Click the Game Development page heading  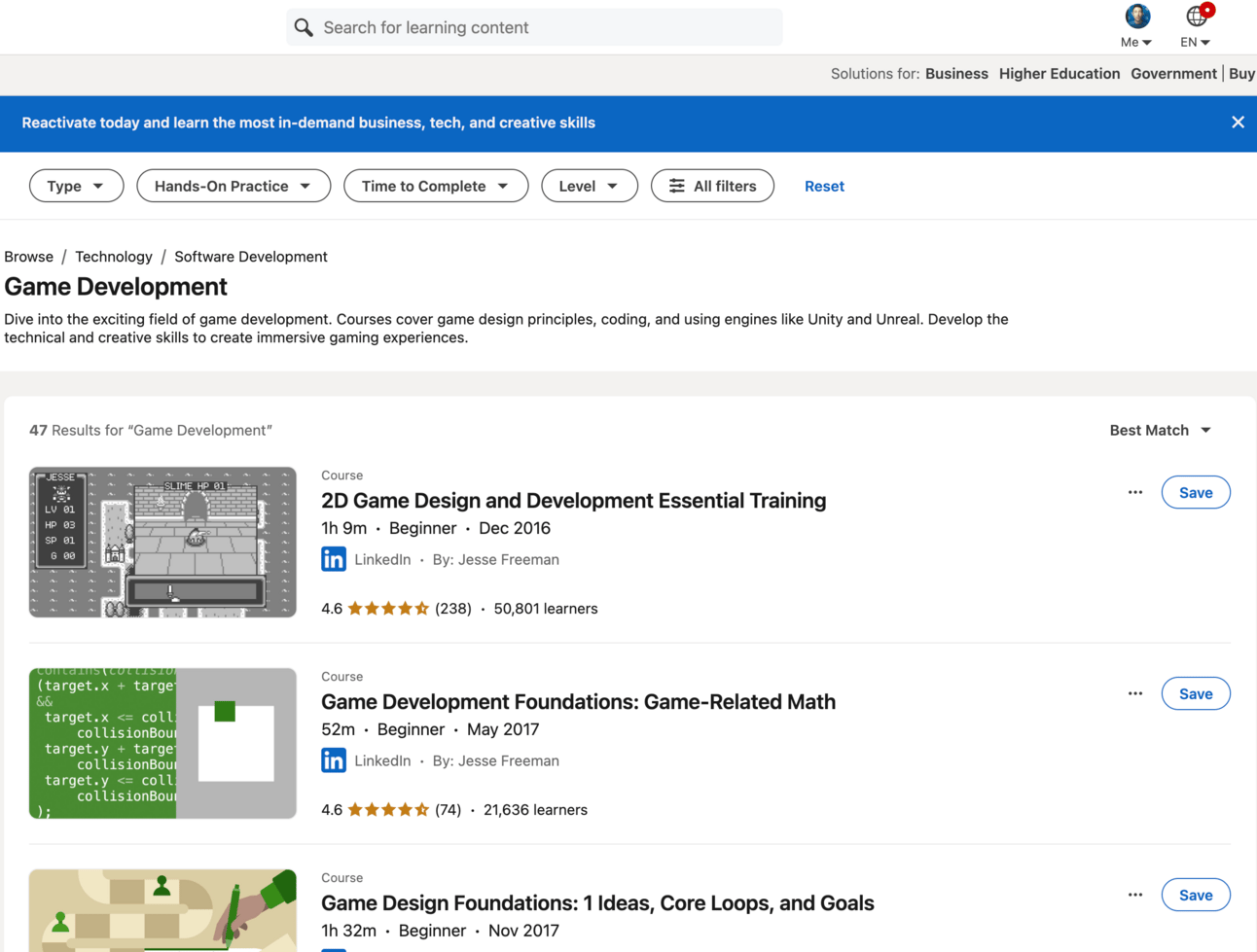tap(116, 287)
